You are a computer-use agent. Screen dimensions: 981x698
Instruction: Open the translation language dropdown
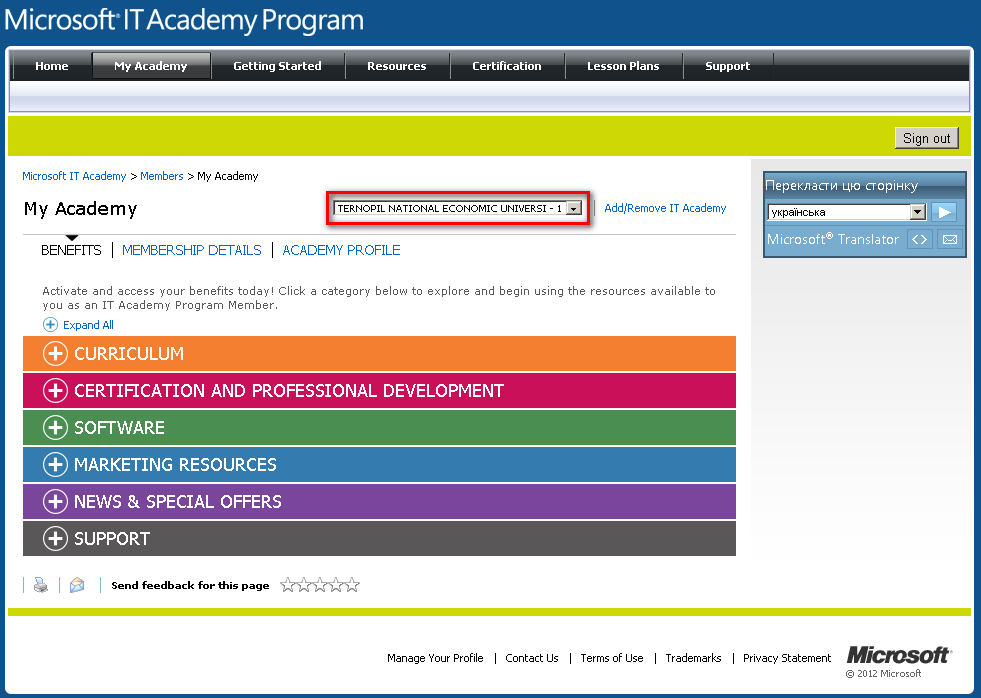[846, 212]
